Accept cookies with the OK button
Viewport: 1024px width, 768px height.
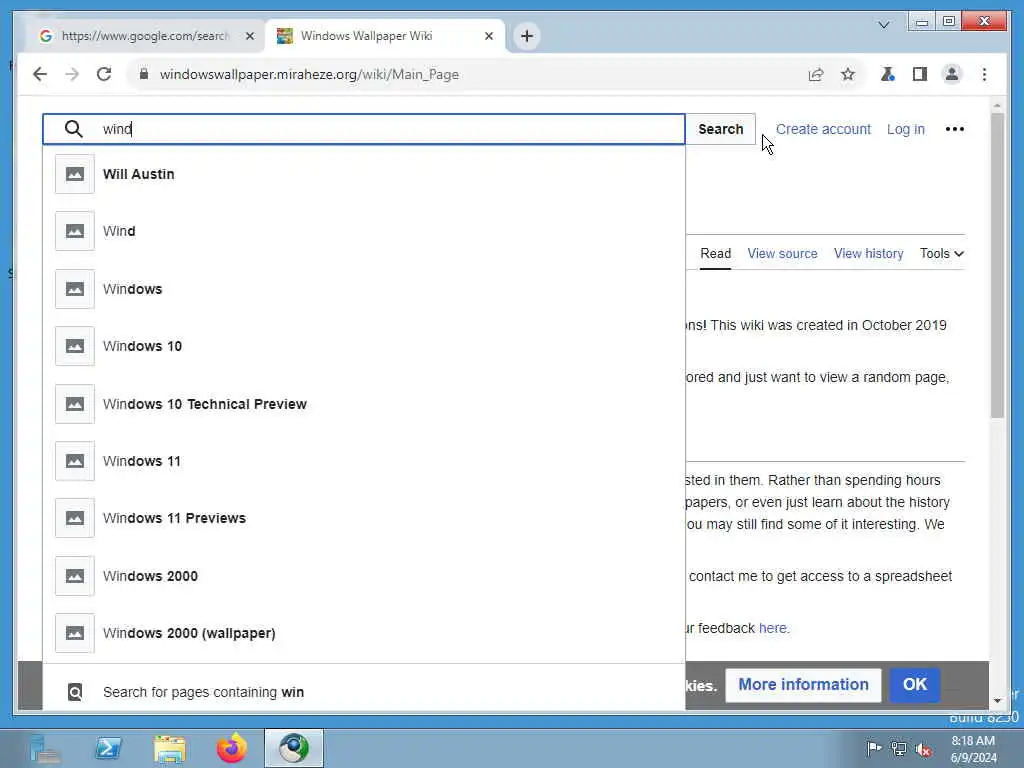(914, 684)
